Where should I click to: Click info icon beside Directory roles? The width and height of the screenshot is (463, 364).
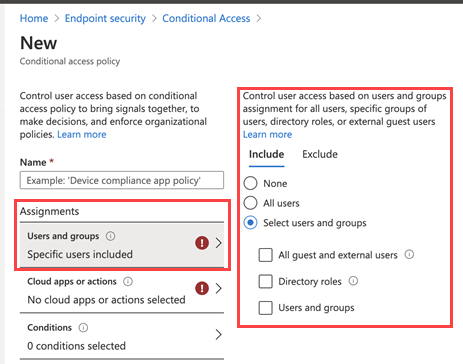353,281
